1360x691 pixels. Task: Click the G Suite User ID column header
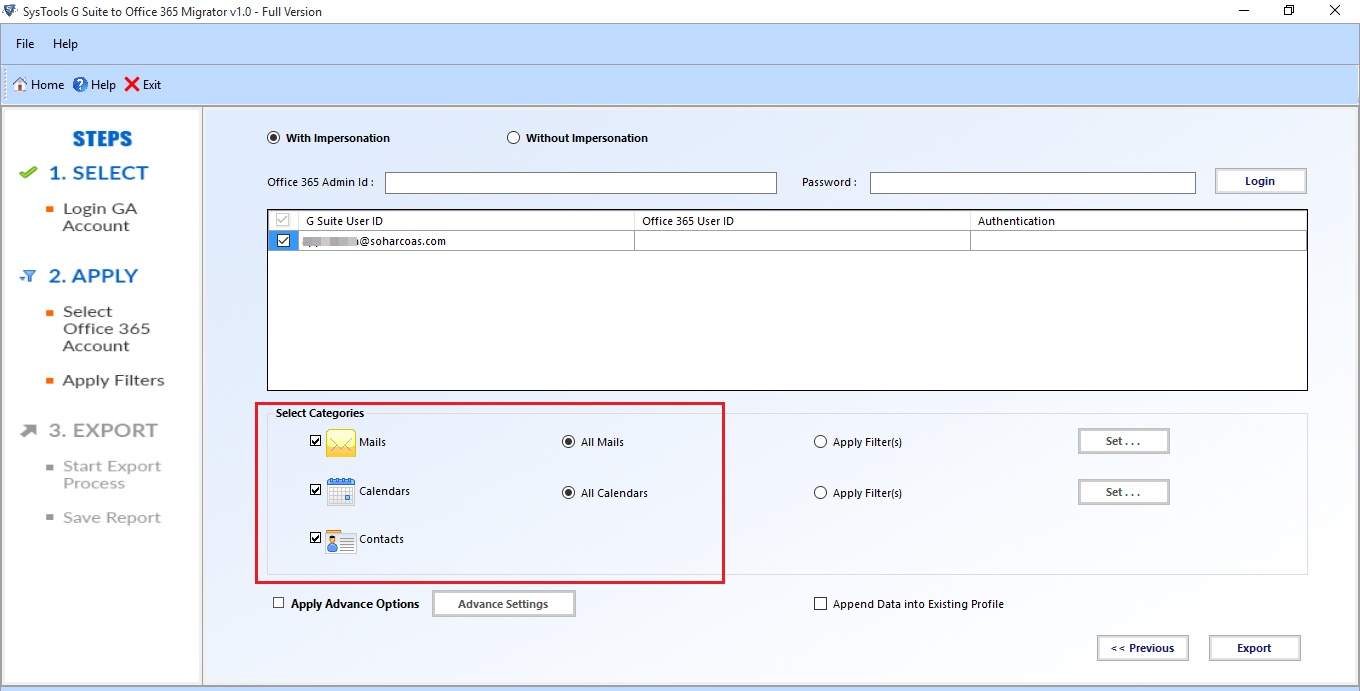[466, 221]
